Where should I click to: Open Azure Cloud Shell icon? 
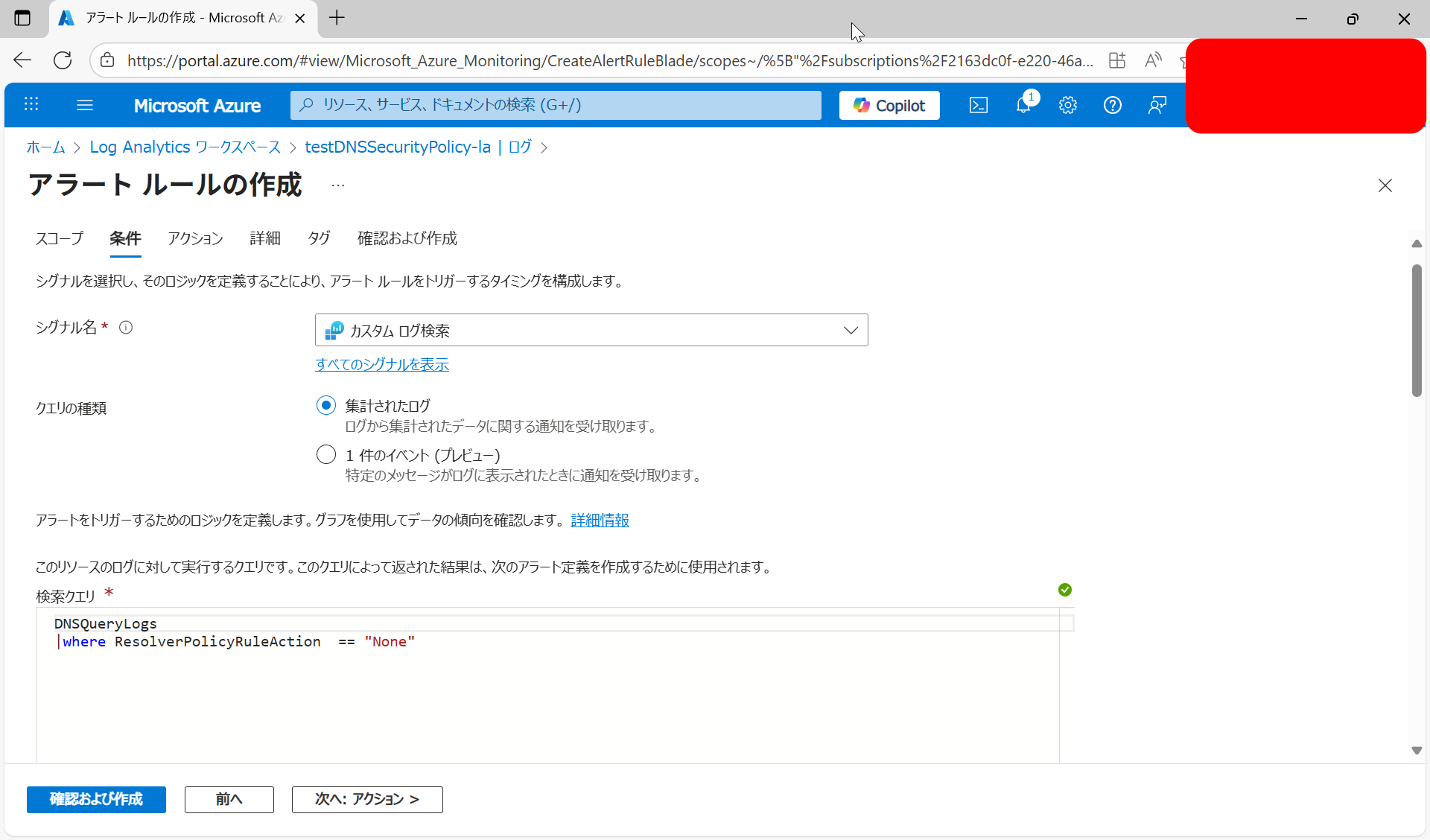pos(978,105)
